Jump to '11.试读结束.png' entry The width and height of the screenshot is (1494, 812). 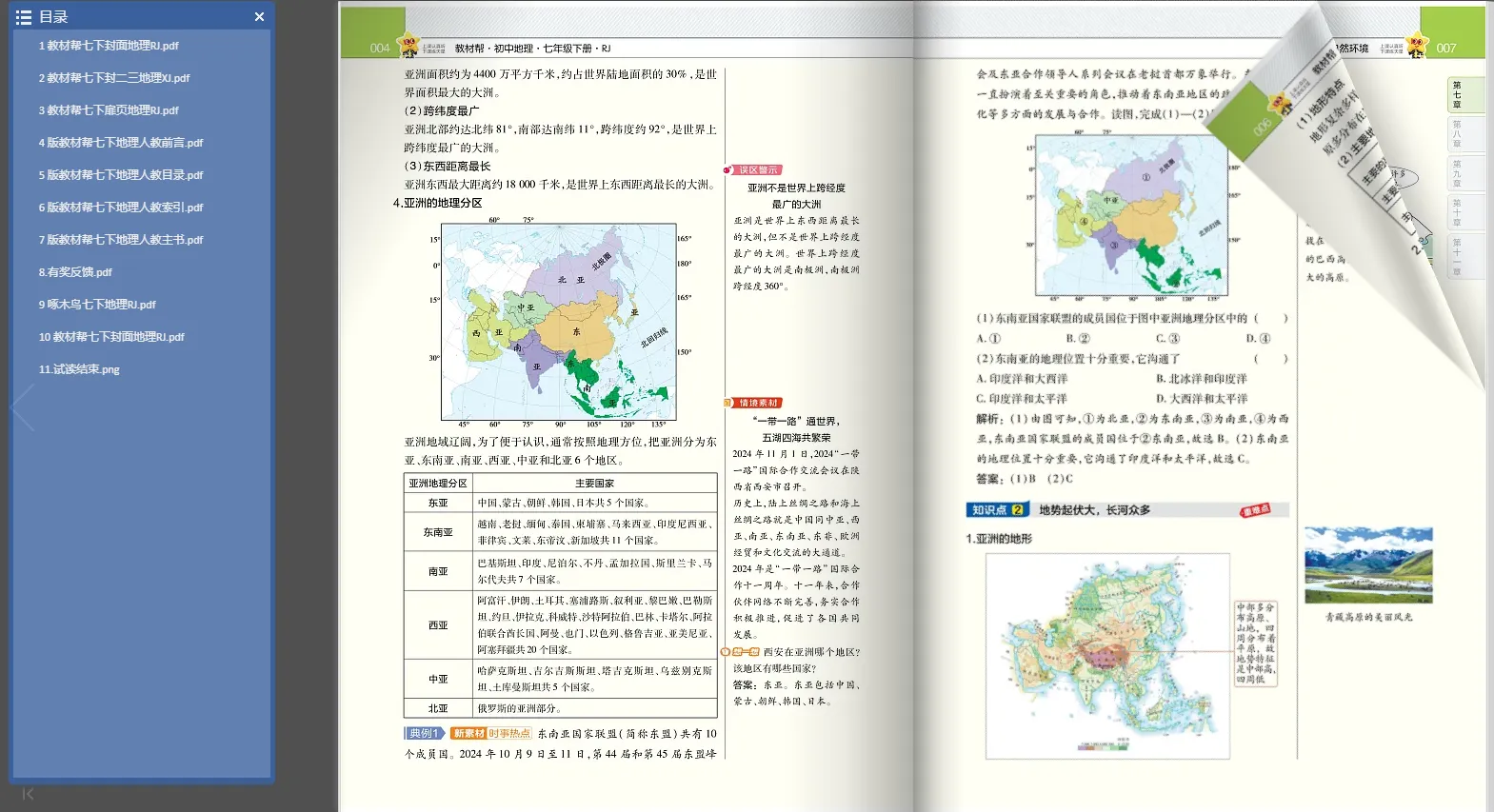coord(78,369)
